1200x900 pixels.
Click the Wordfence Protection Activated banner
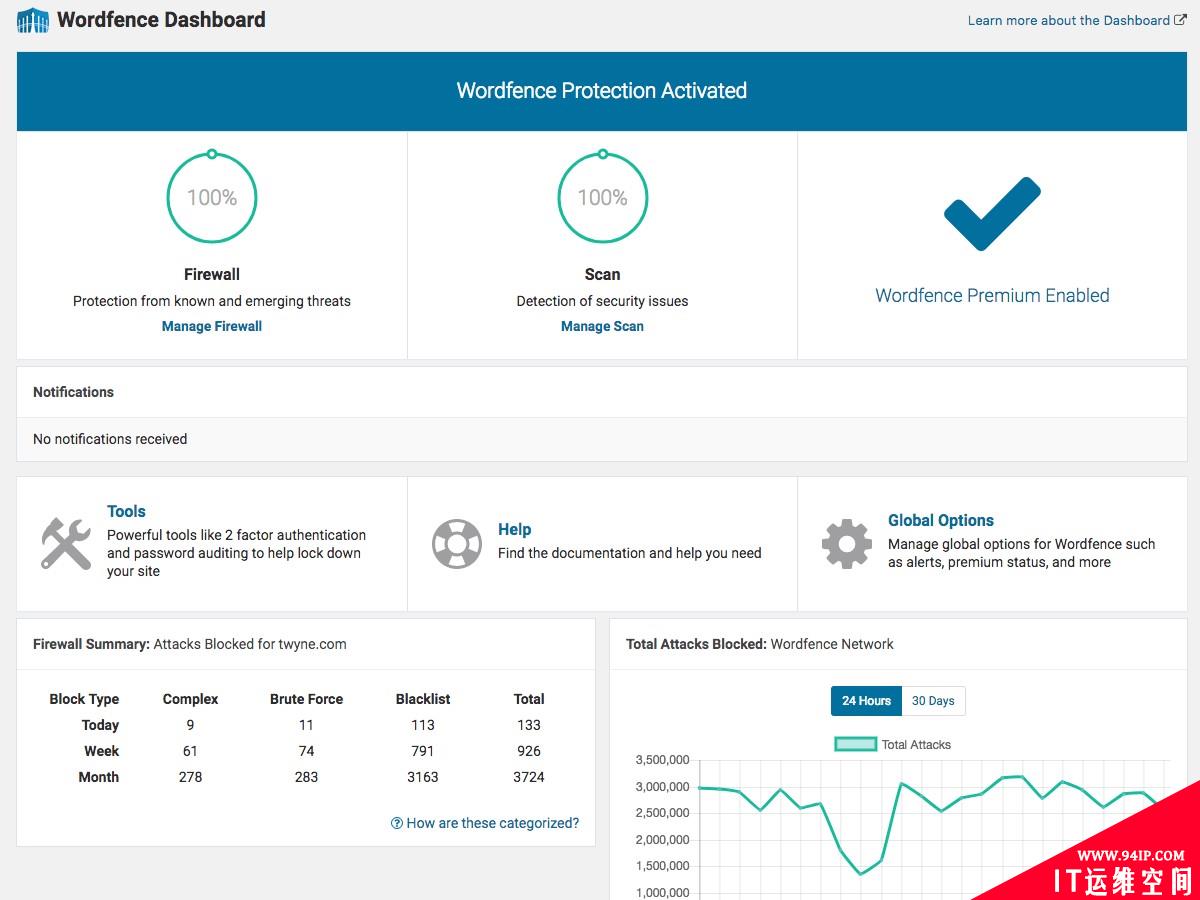click(x=602, y=91)
